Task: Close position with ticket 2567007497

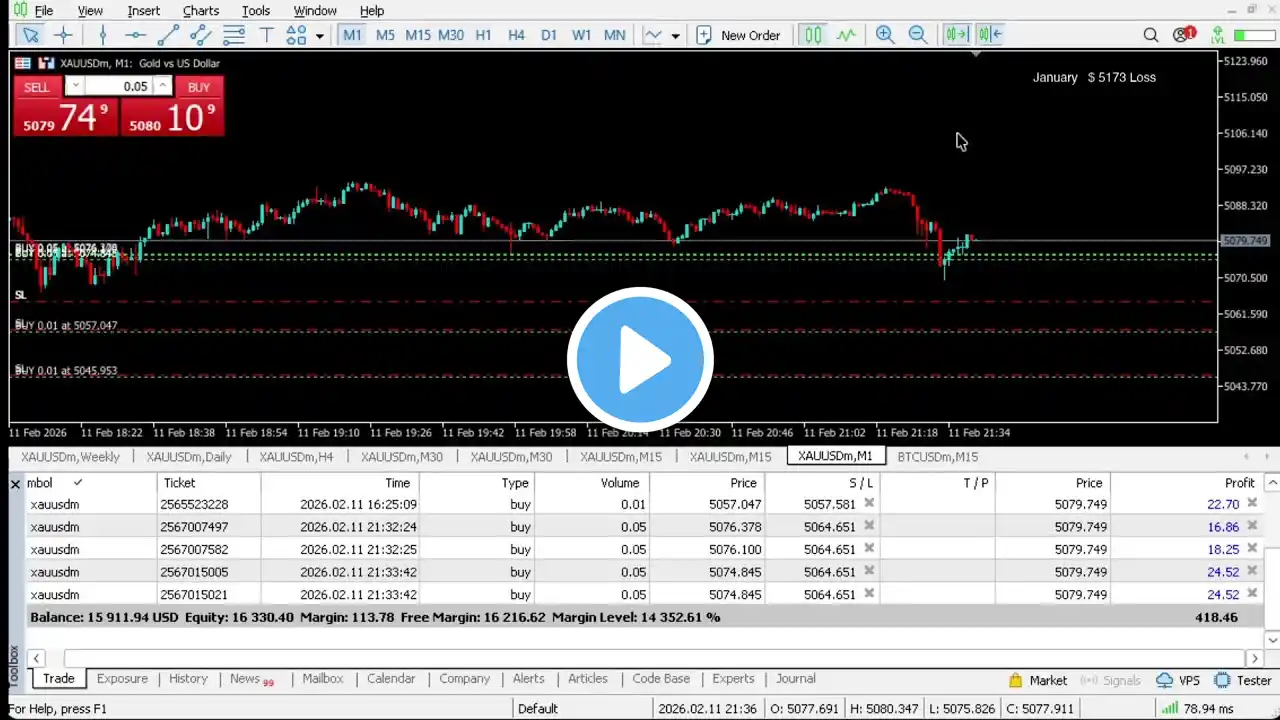Action: (x=1252, y=527)
